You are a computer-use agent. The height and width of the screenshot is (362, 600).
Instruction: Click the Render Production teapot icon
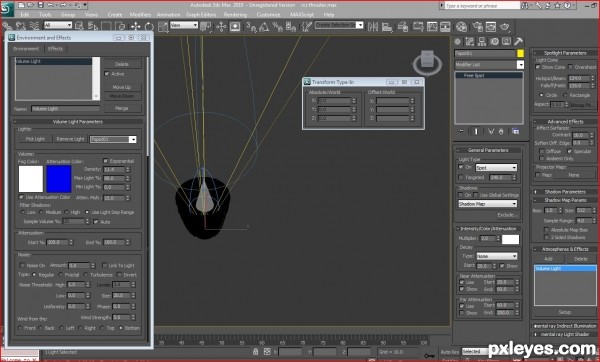tap(505, 26)
